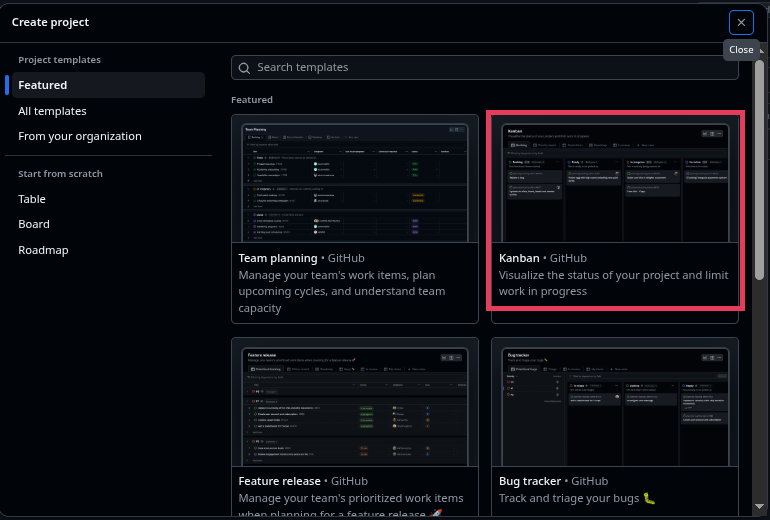The height and width of the screenshot is (520, 770).
Task: Click 'Manage your team's work items, plan' text
Action: (337, 275)
